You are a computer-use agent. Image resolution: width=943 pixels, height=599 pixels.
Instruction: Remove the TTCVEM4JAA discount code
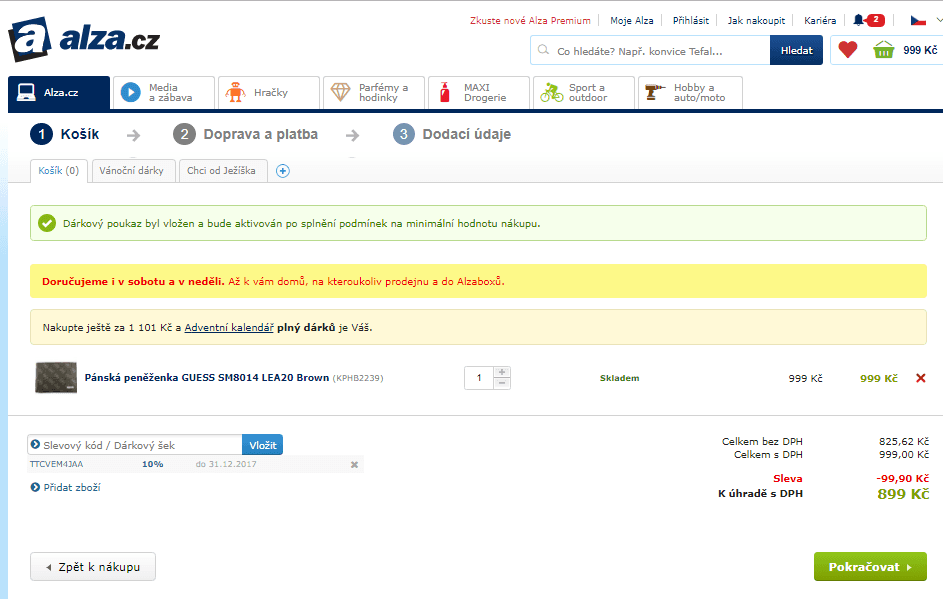(x=354, y=465)
